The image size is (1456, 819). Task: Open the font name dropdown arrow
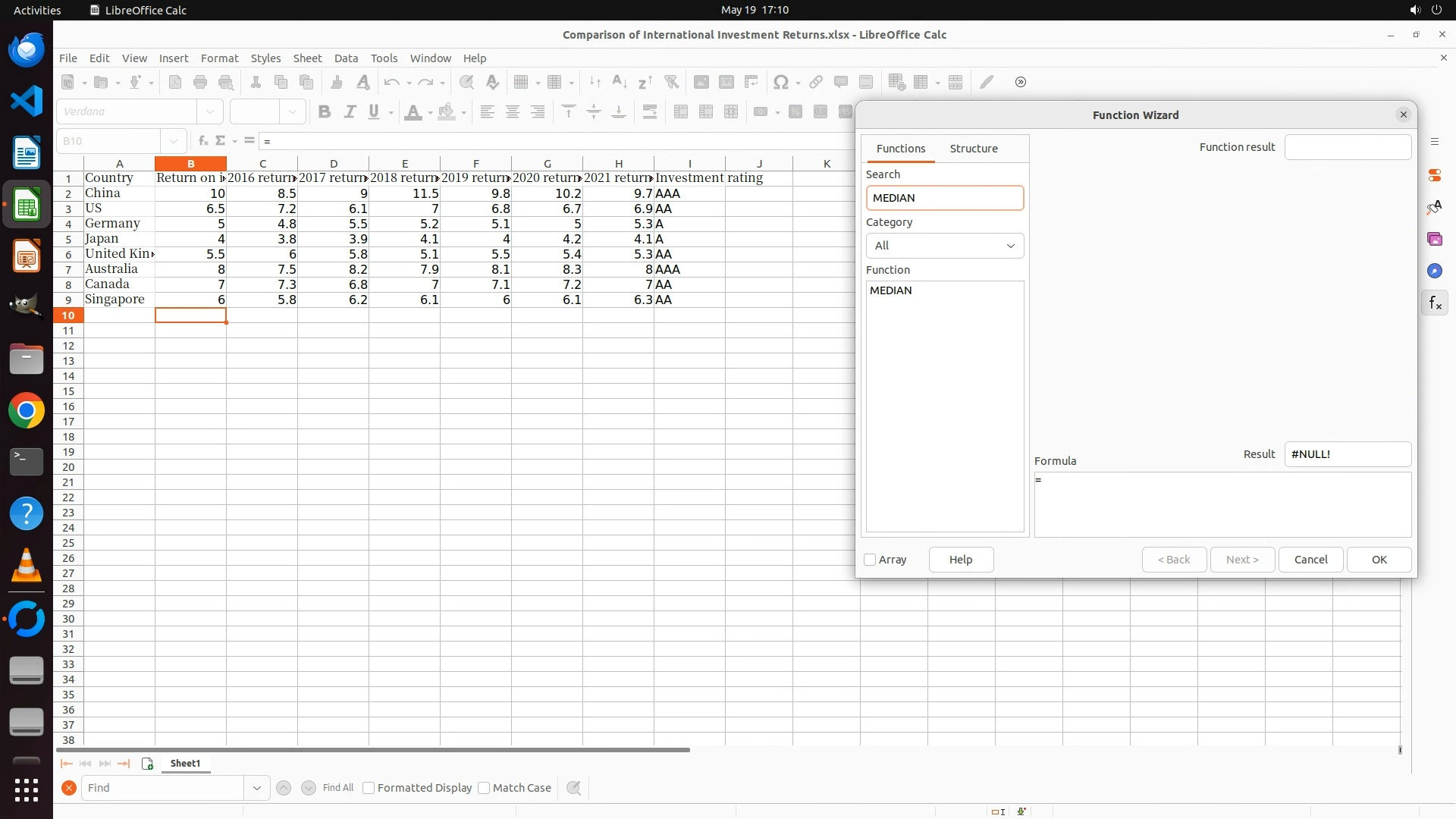[x=210, y=112]
